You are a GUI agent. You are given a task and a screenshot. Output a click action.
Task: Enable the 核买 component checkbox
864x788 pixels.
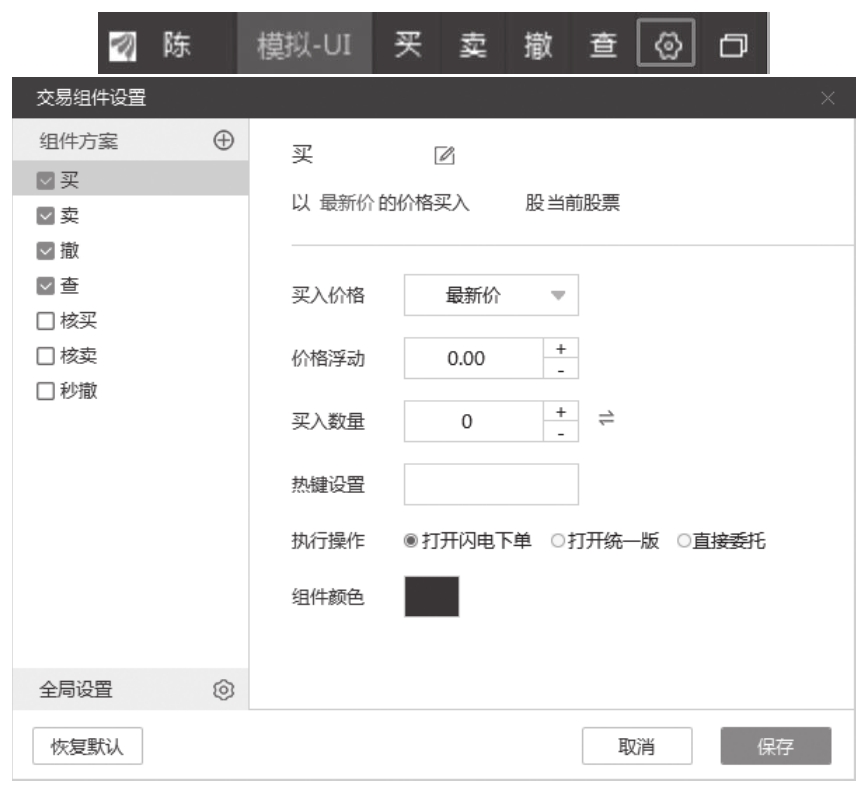[45, 321]
